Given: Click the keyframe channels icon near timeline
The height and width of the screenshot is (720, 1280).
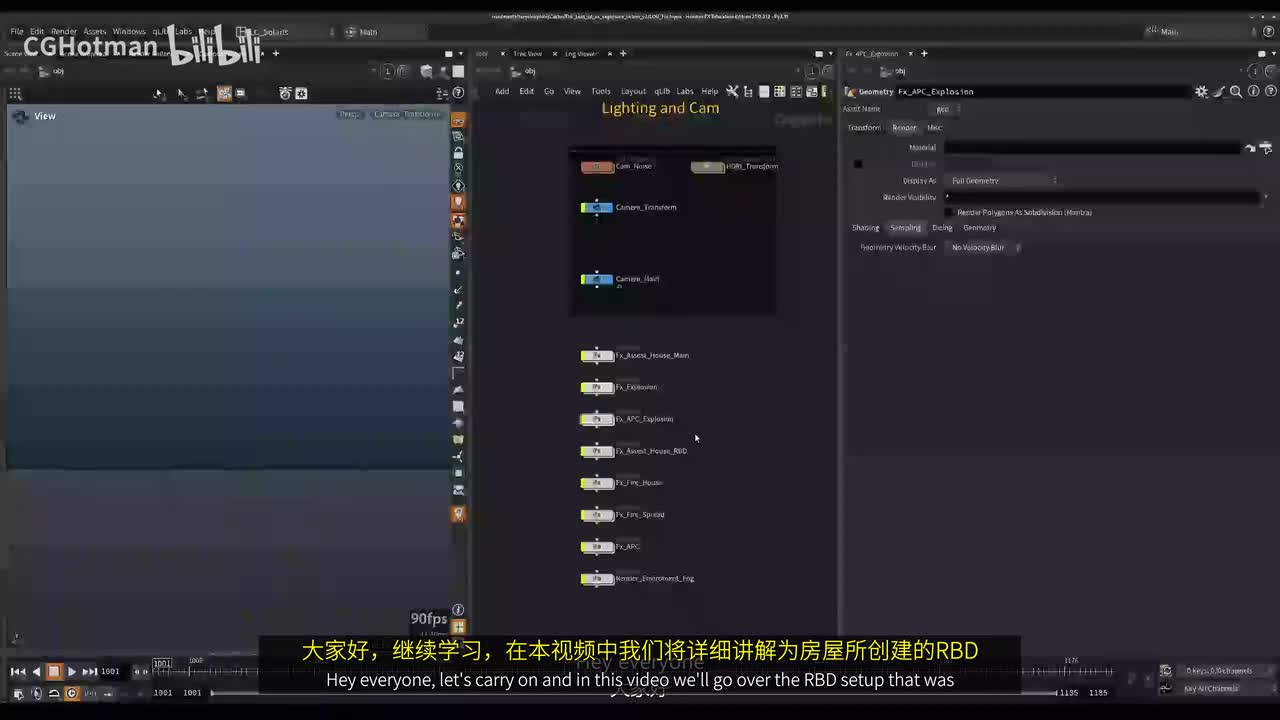Looking at the screenshot, I should [1165, 671].
